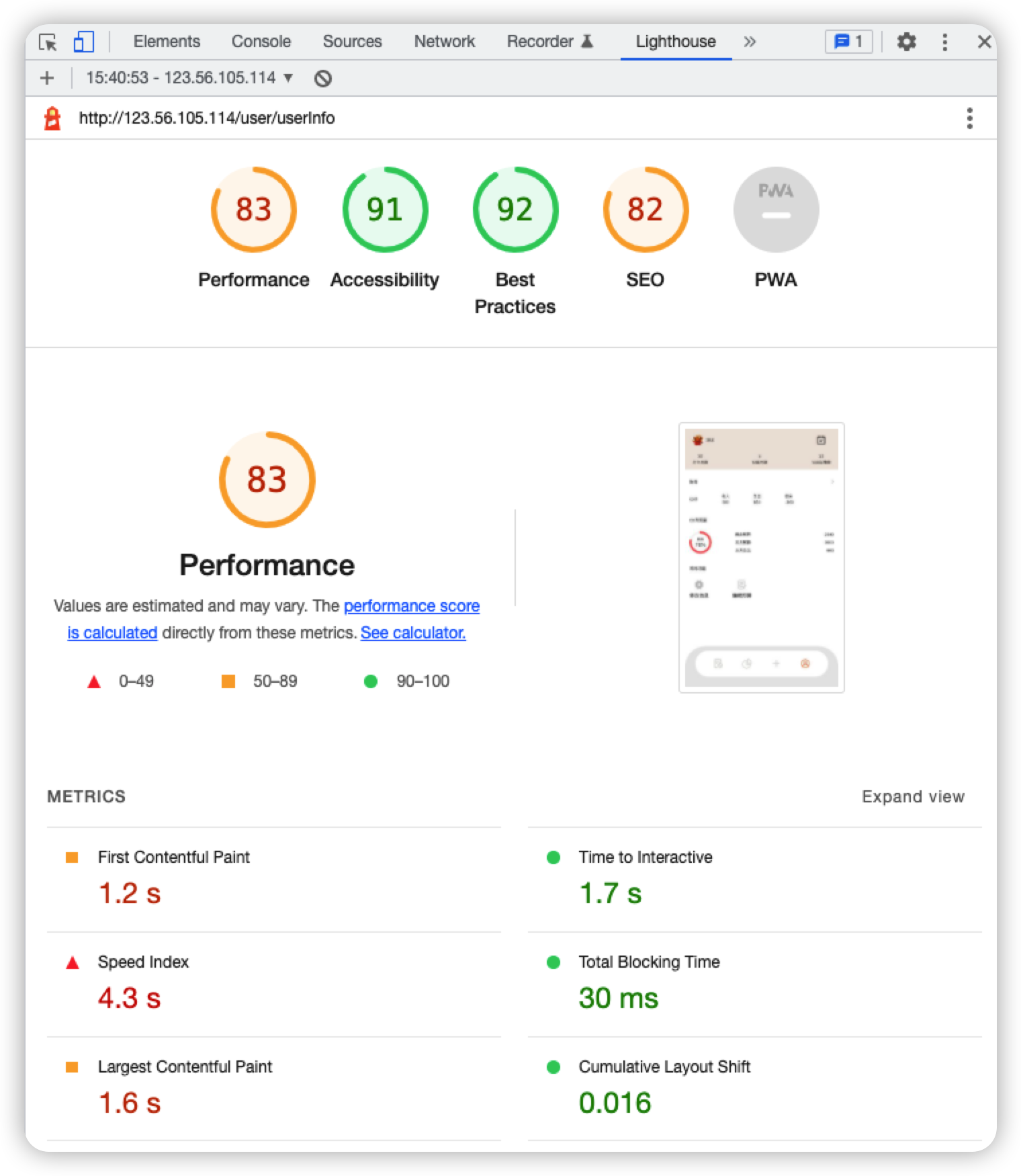Click the Speed Index value 4.3 s
Screen dimensions: 1021x1176
click(x=130, y=999)
